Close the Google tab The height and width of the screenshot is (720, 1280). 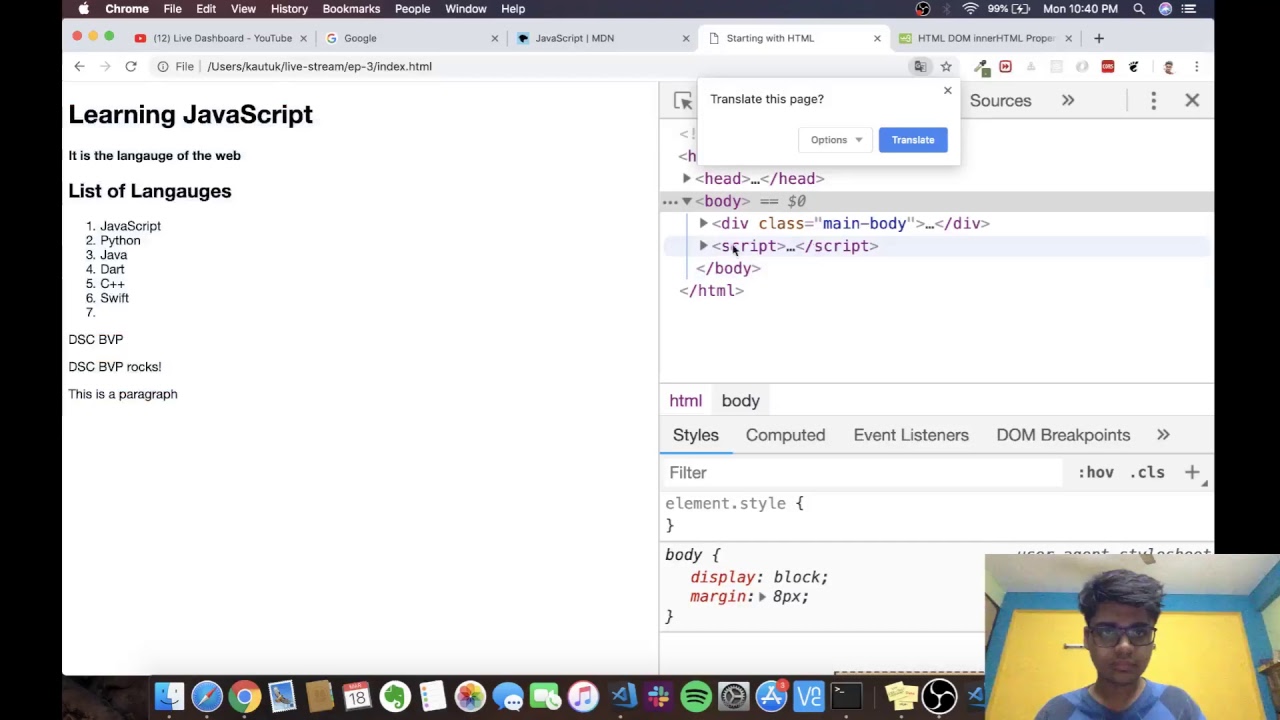pyautogui.click(x=494, y=38)
